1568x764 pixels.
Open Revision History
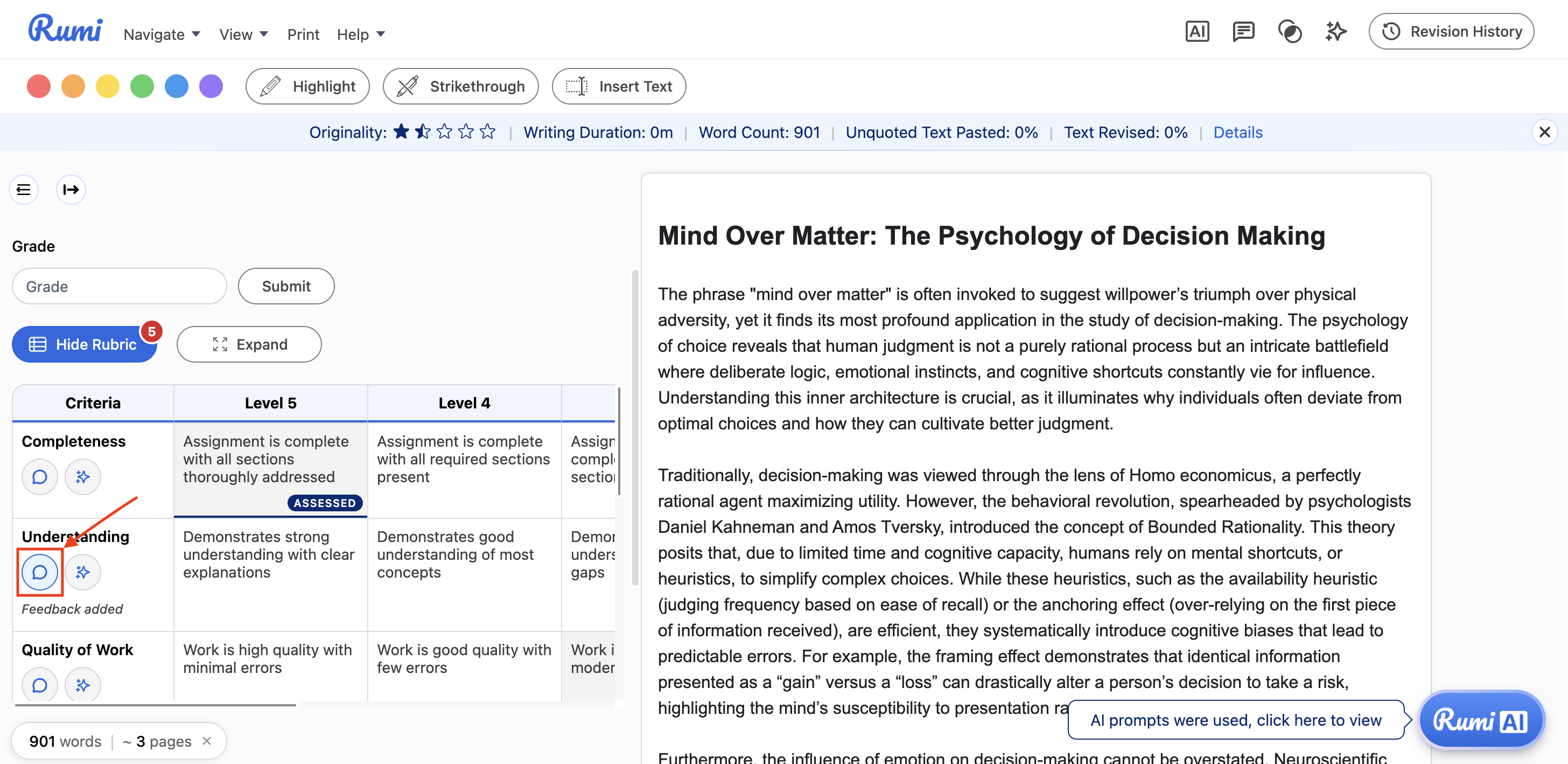click(1451, 32)
